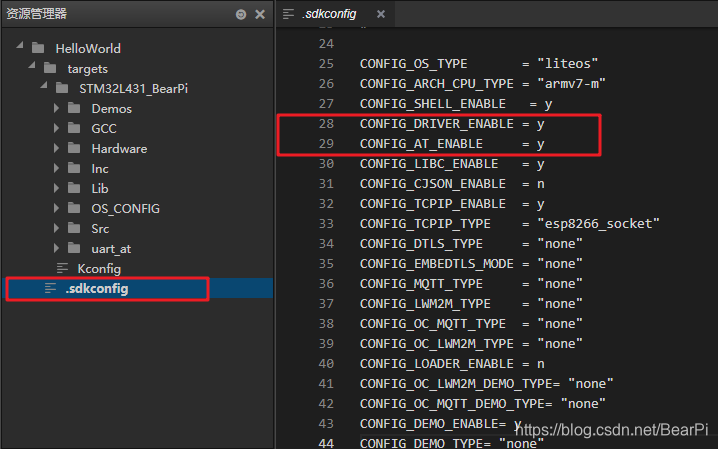Expand the Inc folder

pos(56,168)
